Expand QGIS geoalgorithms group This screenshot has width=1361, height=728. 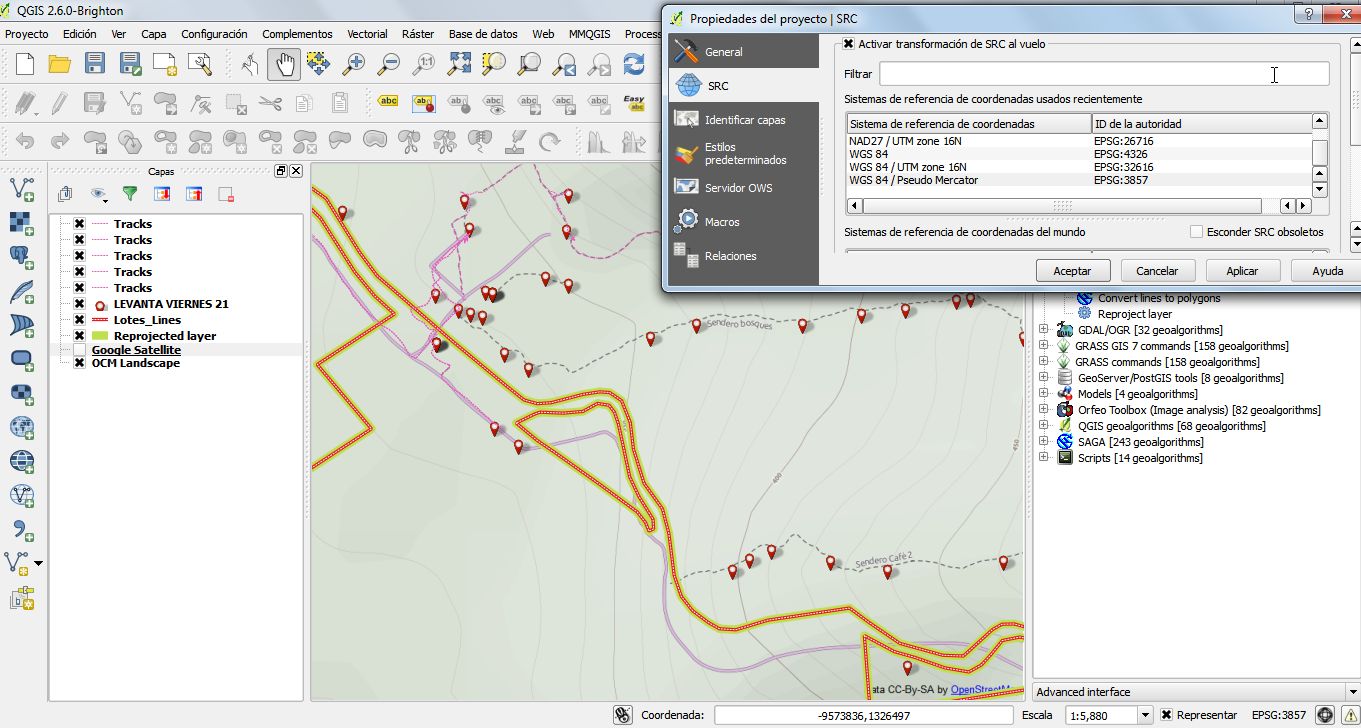point(1043,426)
